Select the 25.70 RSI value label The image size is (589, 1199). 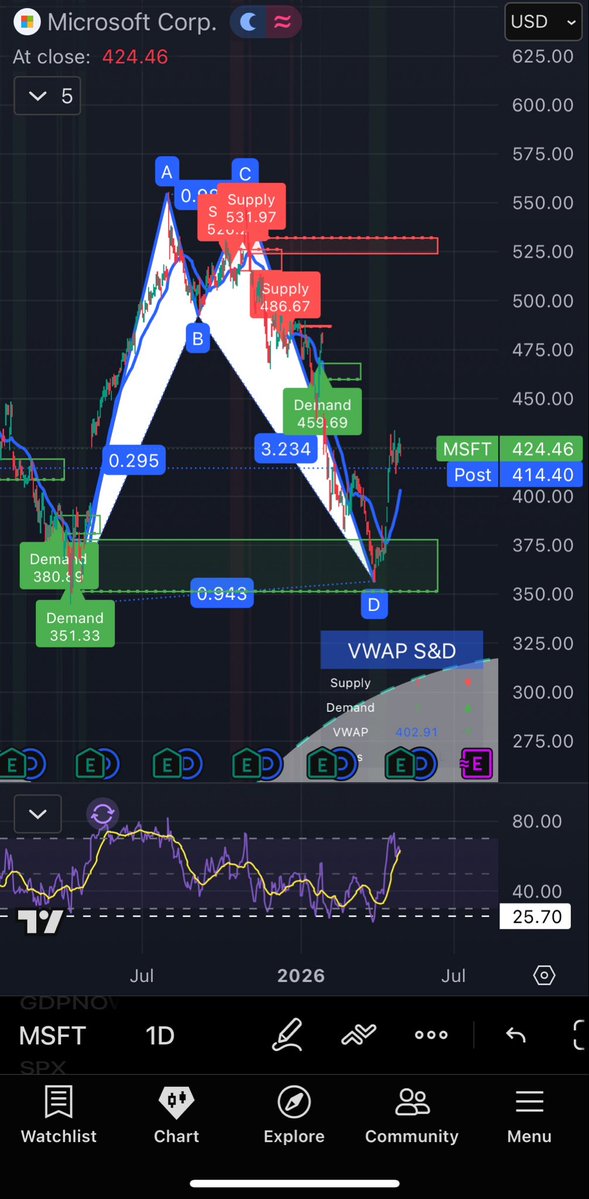click(x=535, y=916)
